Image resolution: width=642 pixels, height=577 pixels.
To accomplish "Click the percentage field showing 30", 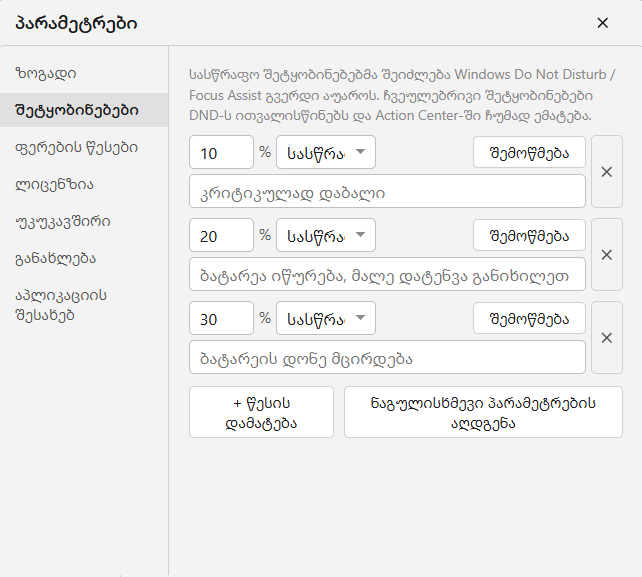I will click(222, 318).
